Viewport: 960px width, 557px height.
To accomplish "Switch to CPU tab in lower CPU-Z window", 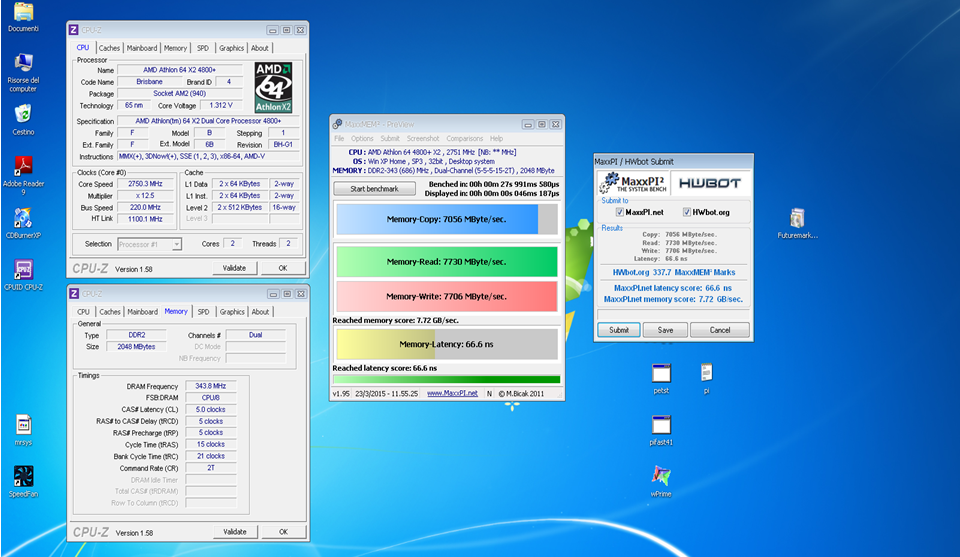I will (84, 312).
